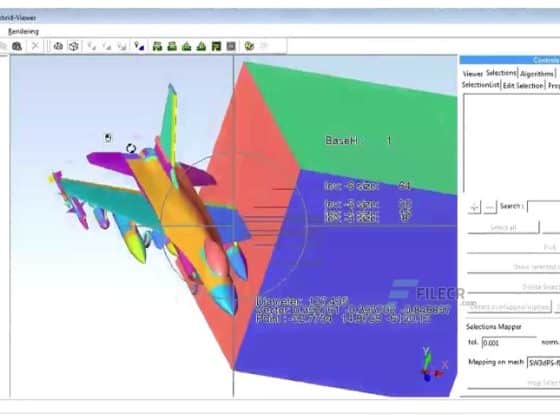Open the Rendering menu

(x=23, y=31)
